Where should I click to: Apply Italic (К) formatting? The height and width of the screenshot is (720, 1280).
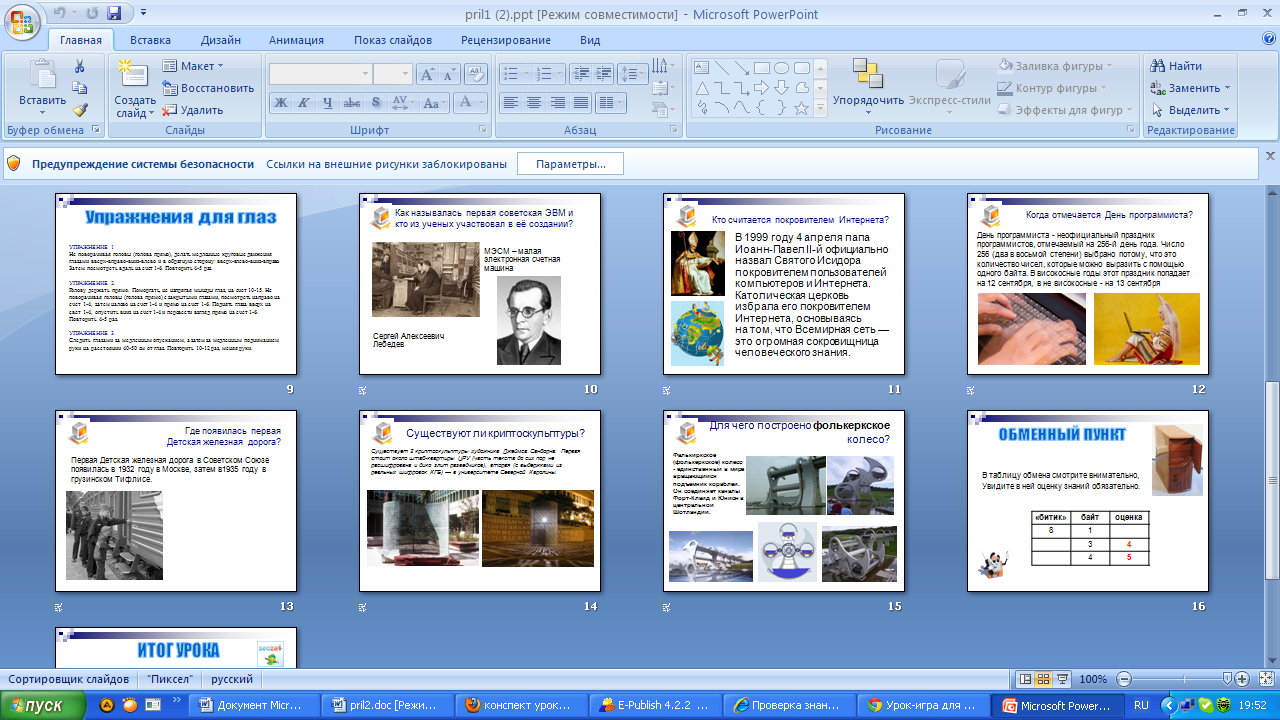tap(303, 102)
